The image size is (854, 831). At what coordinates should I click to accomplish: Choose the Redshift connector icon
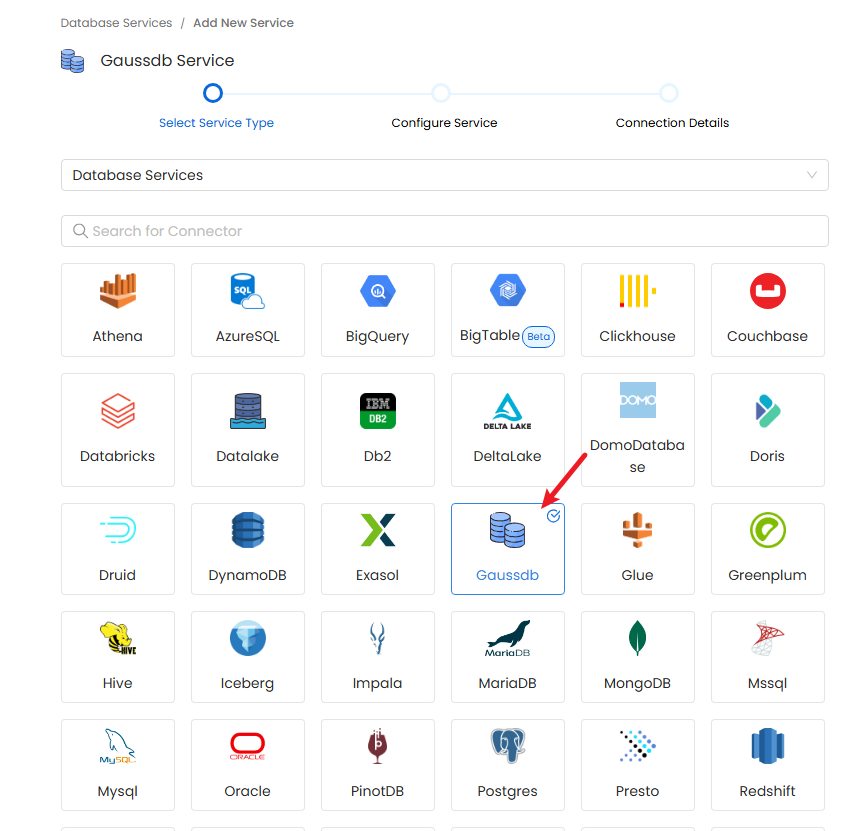click(767, 746)
